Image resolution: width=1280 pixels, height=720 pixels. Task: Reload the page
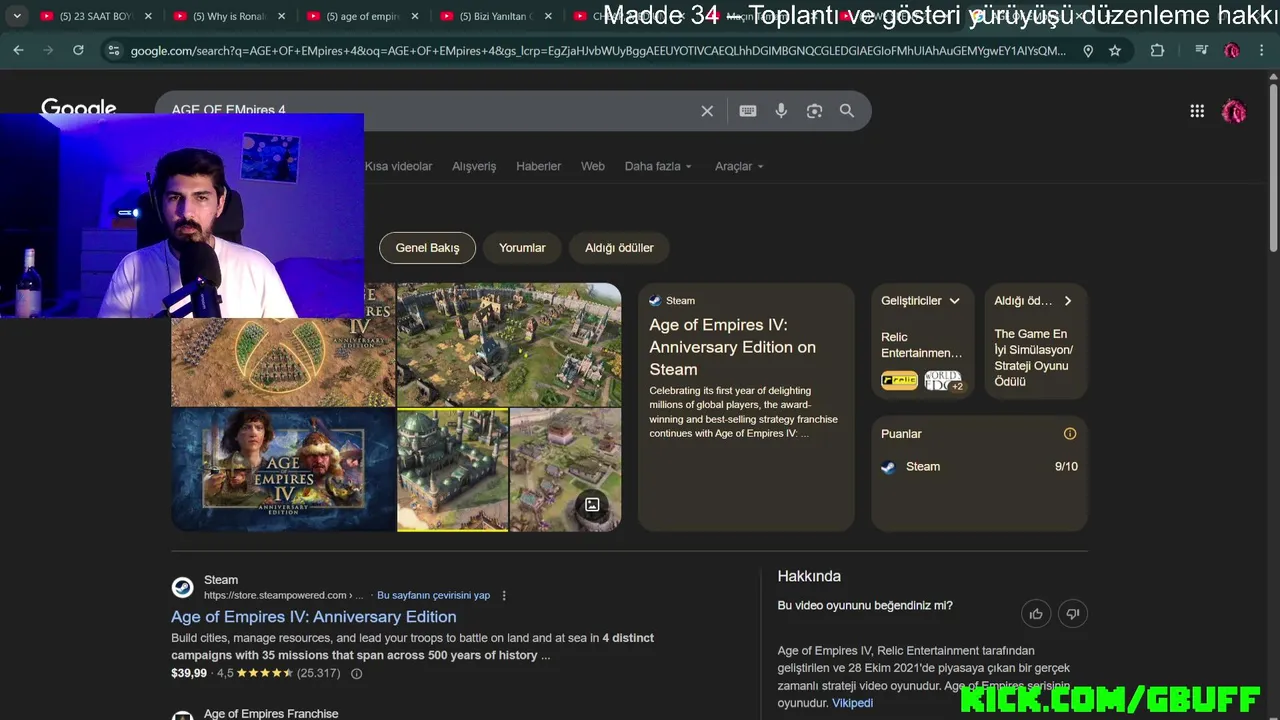[x=78, y=50]
